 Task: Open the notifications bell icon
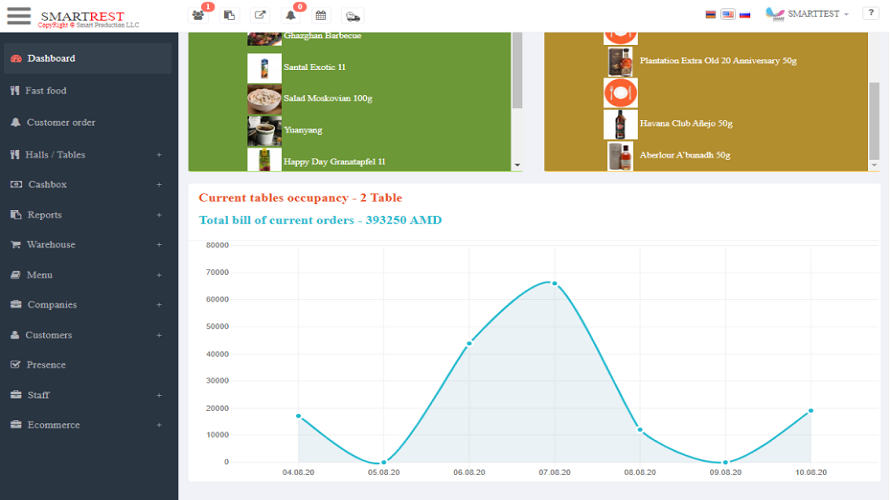(x=291, y=15)
